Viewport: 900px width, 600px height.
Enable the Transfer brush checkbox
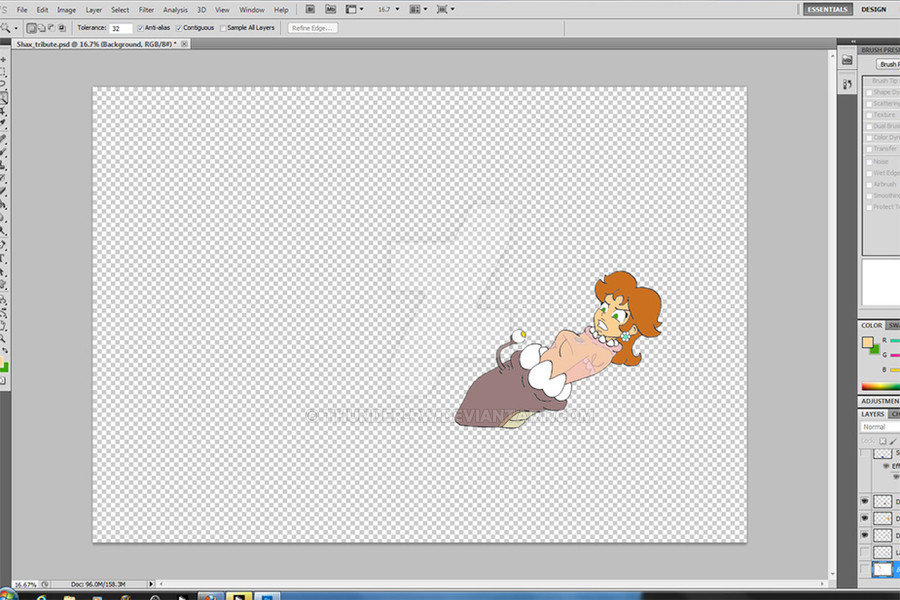(x=869, y=149)
